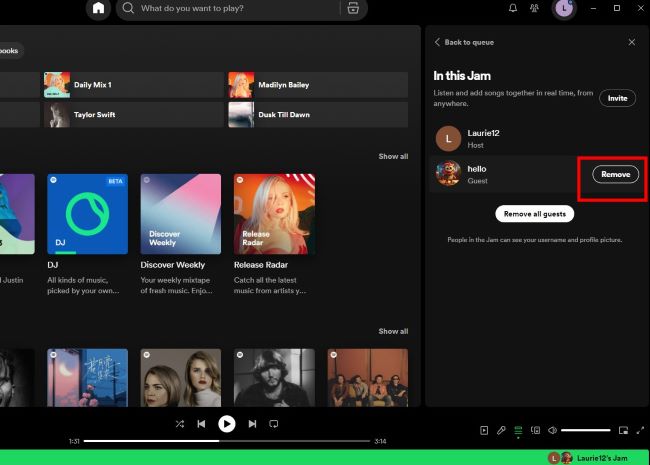Open the Now Playing view icon

484,430
